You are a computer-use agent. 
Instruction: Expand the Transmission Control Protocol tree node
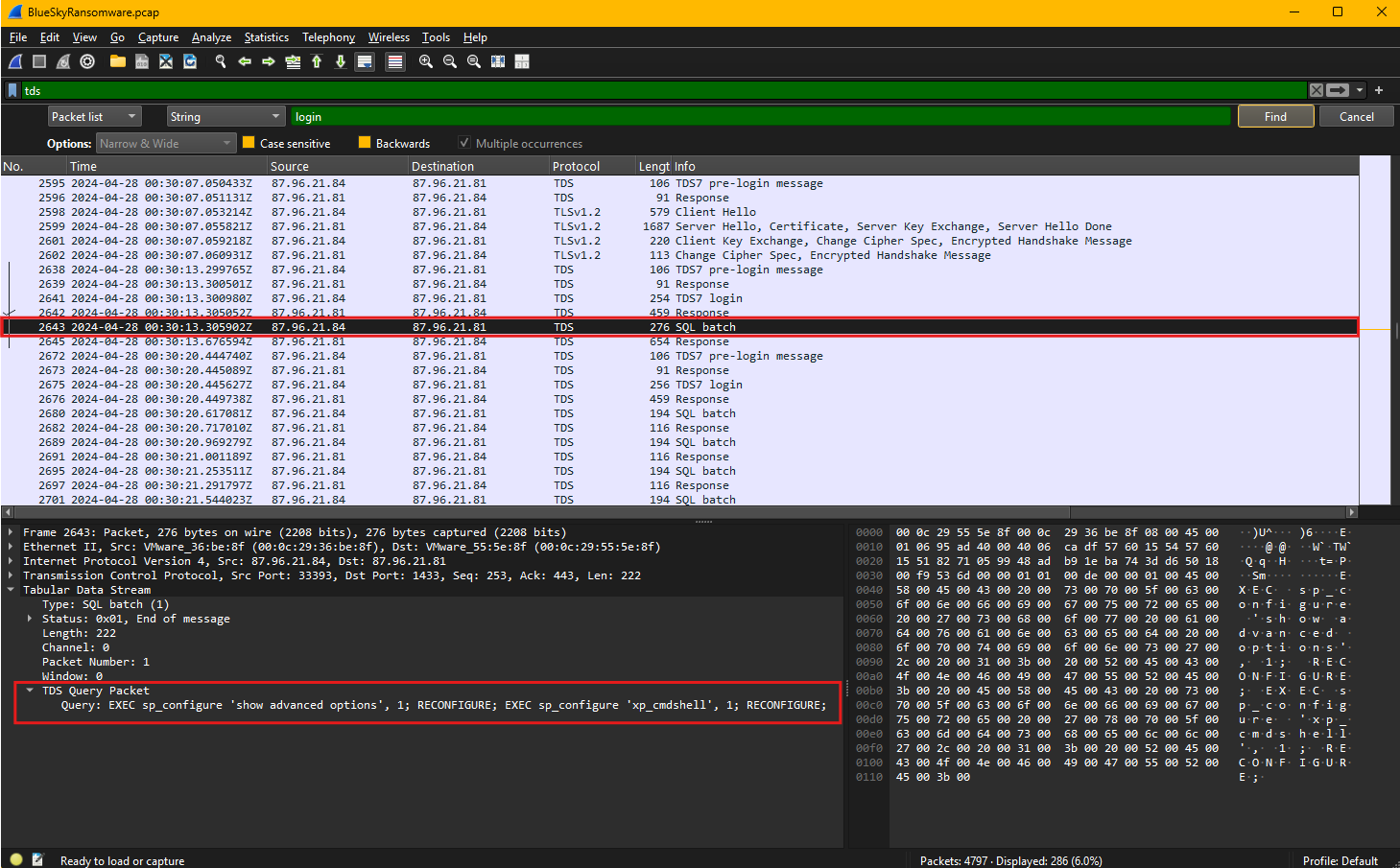(11, 575)
